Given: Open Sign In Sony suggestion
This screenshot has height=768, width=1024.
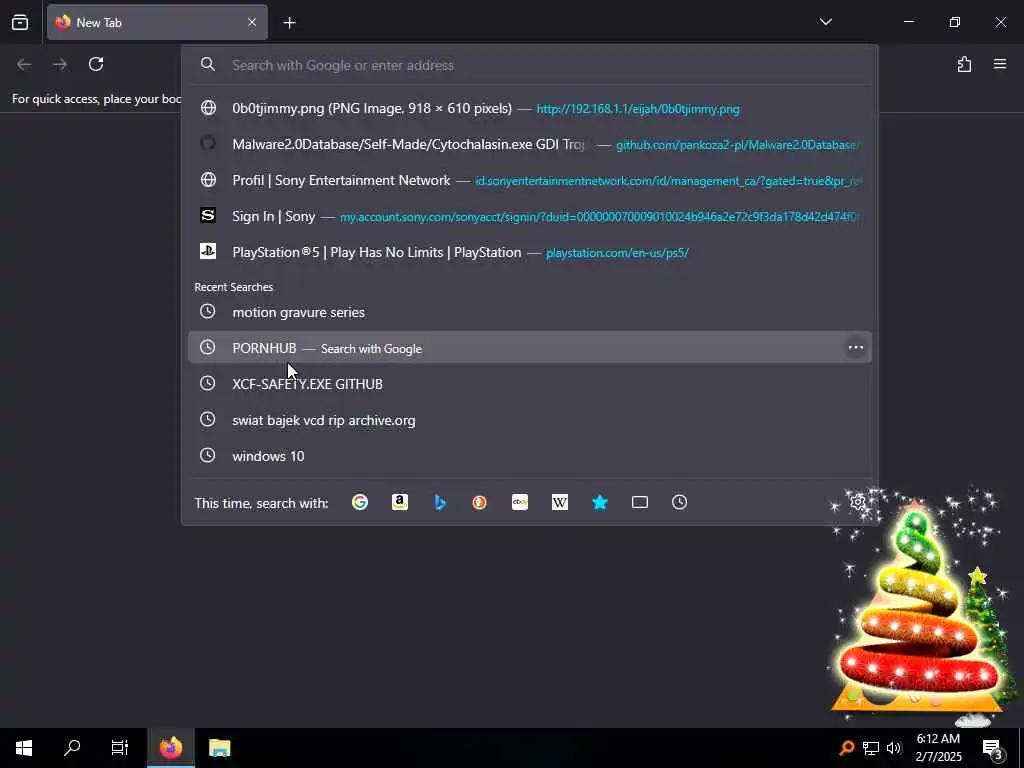Looking at the screenshot, I should (x=530, y=216).
